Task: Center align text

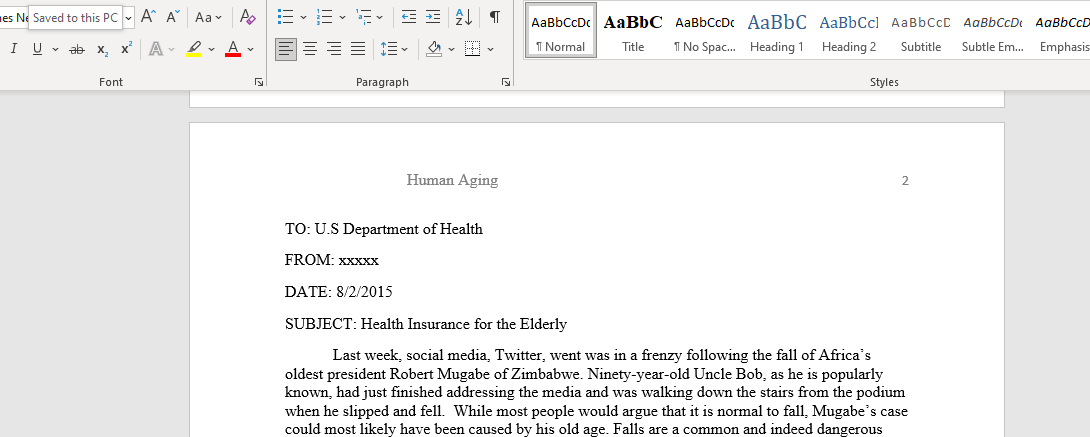Action: pyautogui.click(x=310, y=49)
